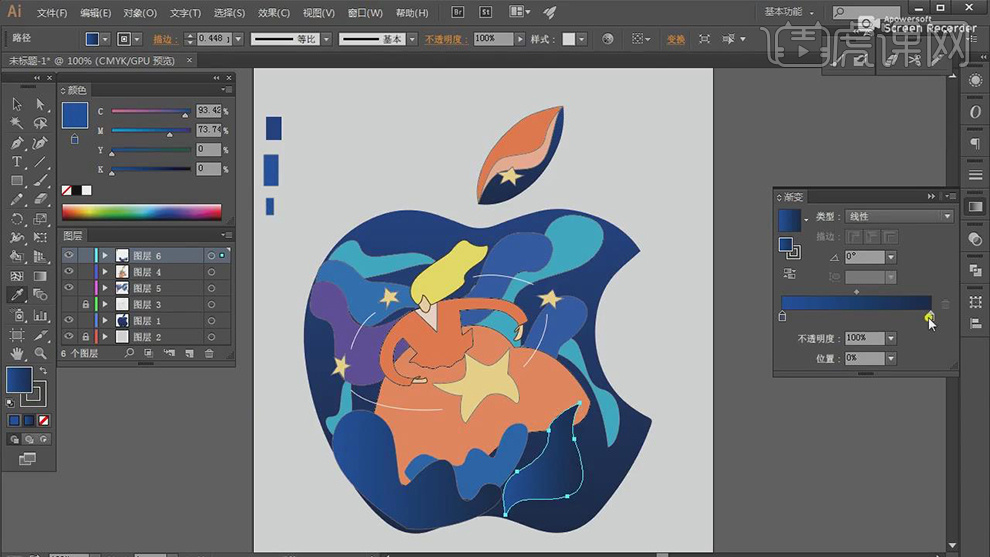Open 对象(O) menu
Screen dimensions: 990x557
[140, 13]
